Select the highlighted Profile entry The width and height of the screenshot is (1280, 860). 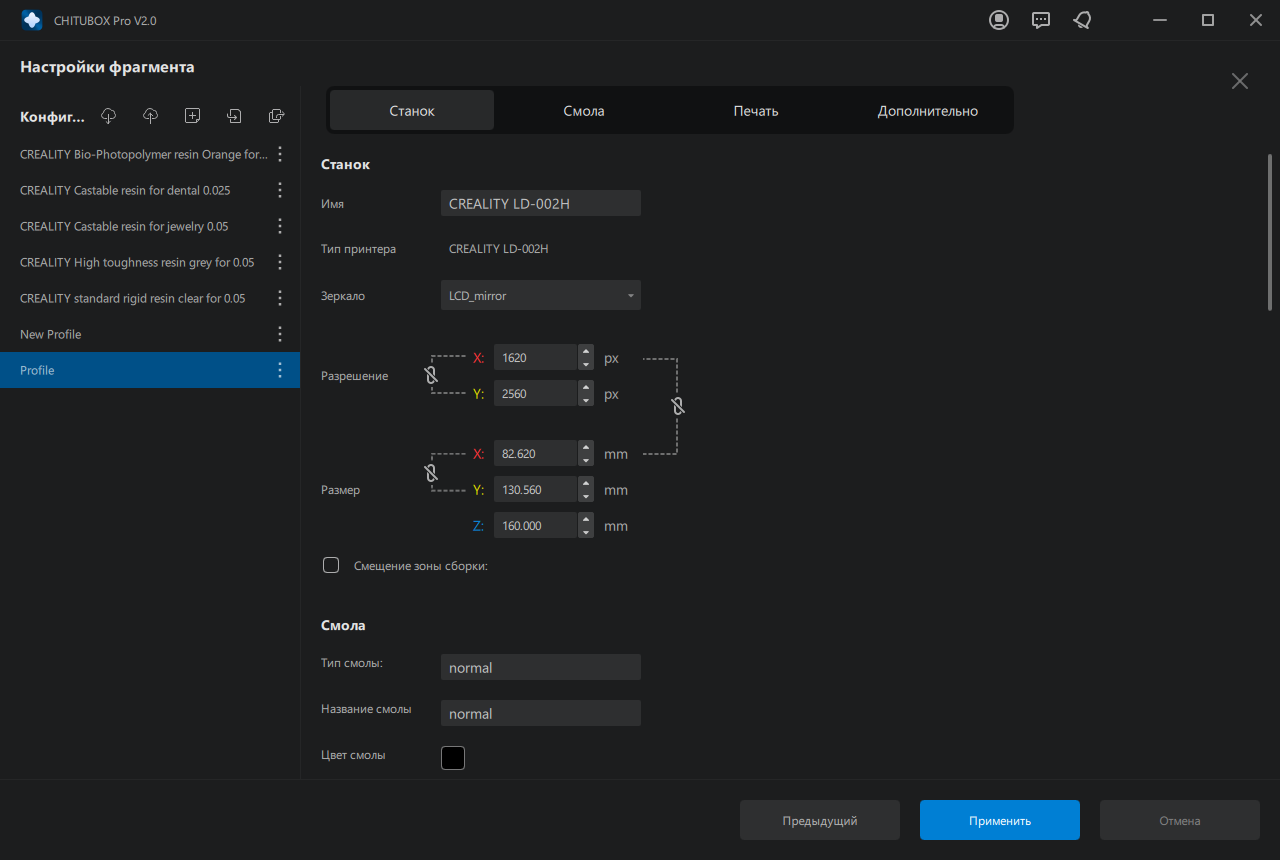[x=150, y=370]
